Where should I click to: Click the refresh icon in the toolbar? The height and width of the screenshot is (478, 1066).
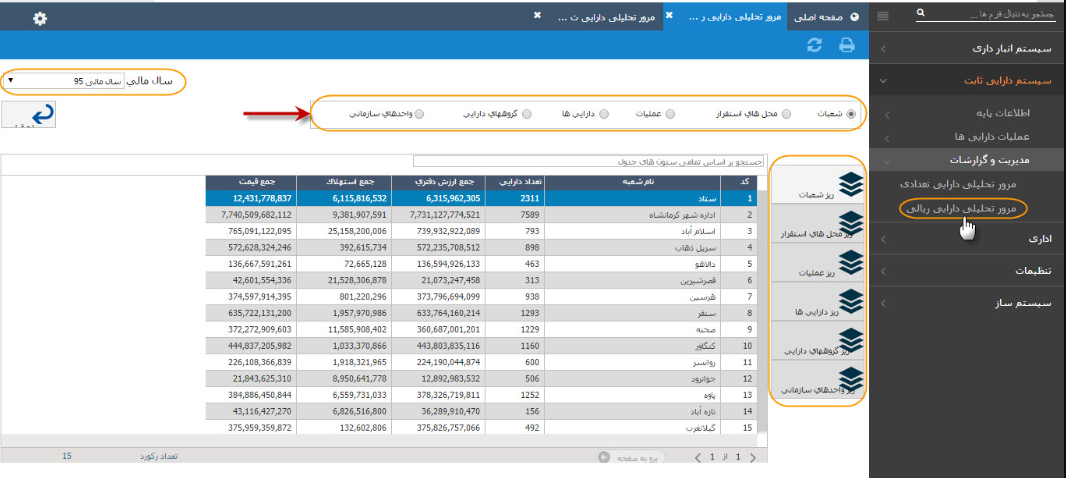[x=815, y=45]
